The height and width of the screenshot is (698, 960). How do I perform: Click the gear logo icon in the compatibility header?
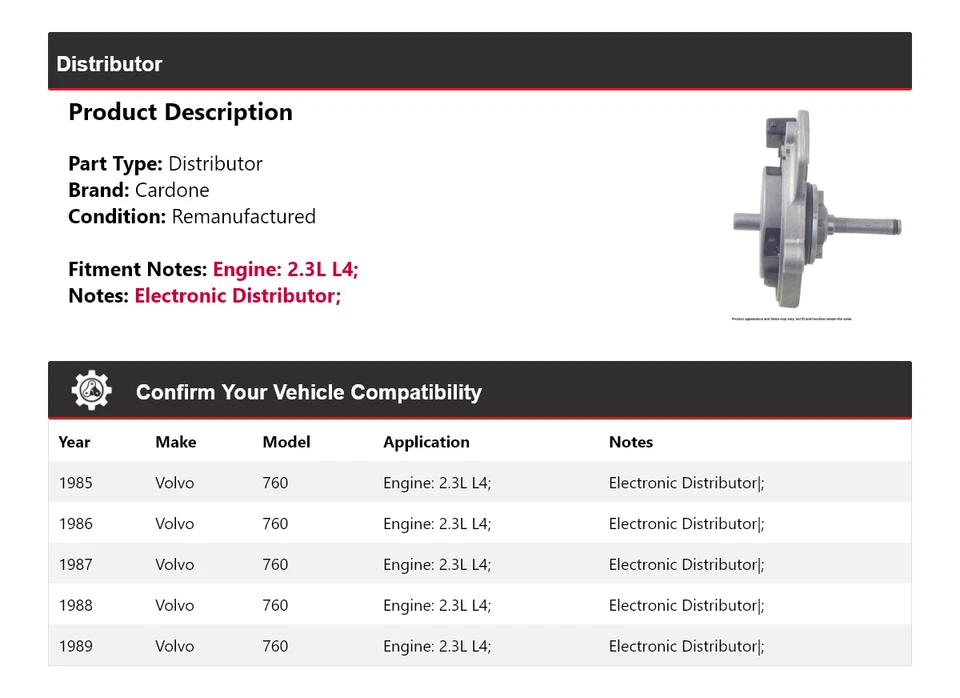click(x=91, y=390)
